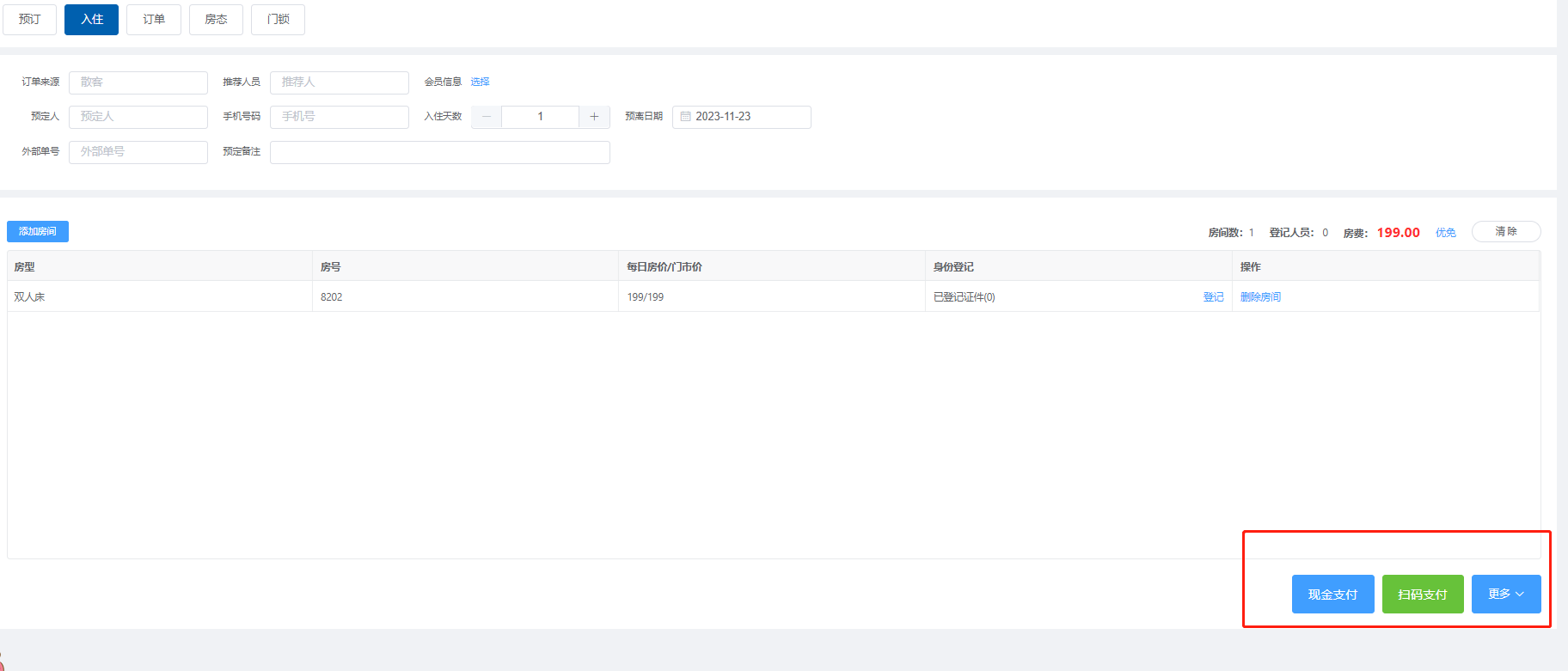Viewport: 1568px width, 671px height.
Task: Increase stay days with plus button
Action: [594, 117]
